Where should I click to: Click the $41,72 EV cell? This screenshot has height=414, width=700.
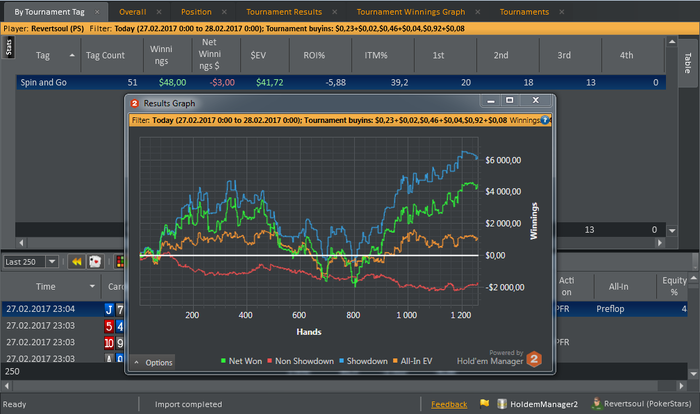(270, 82)
